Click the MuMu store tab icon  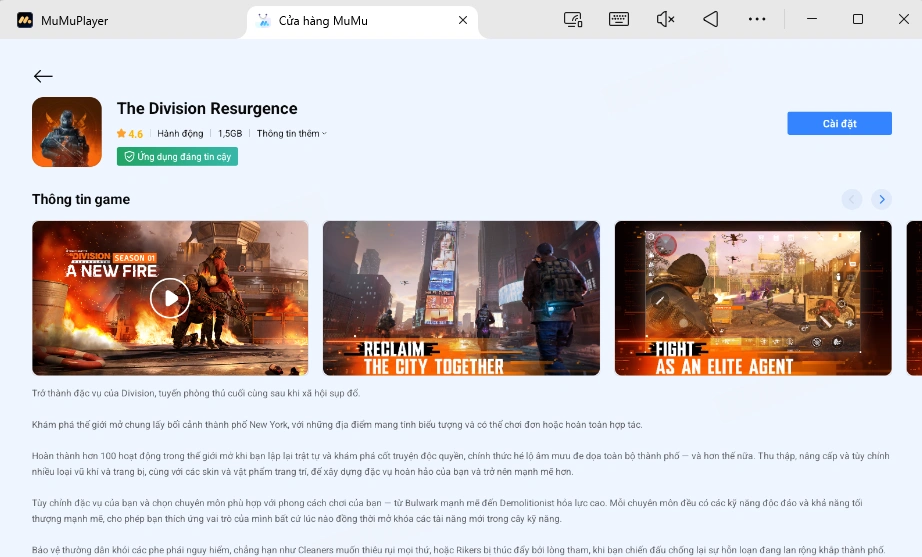point(264,21)
